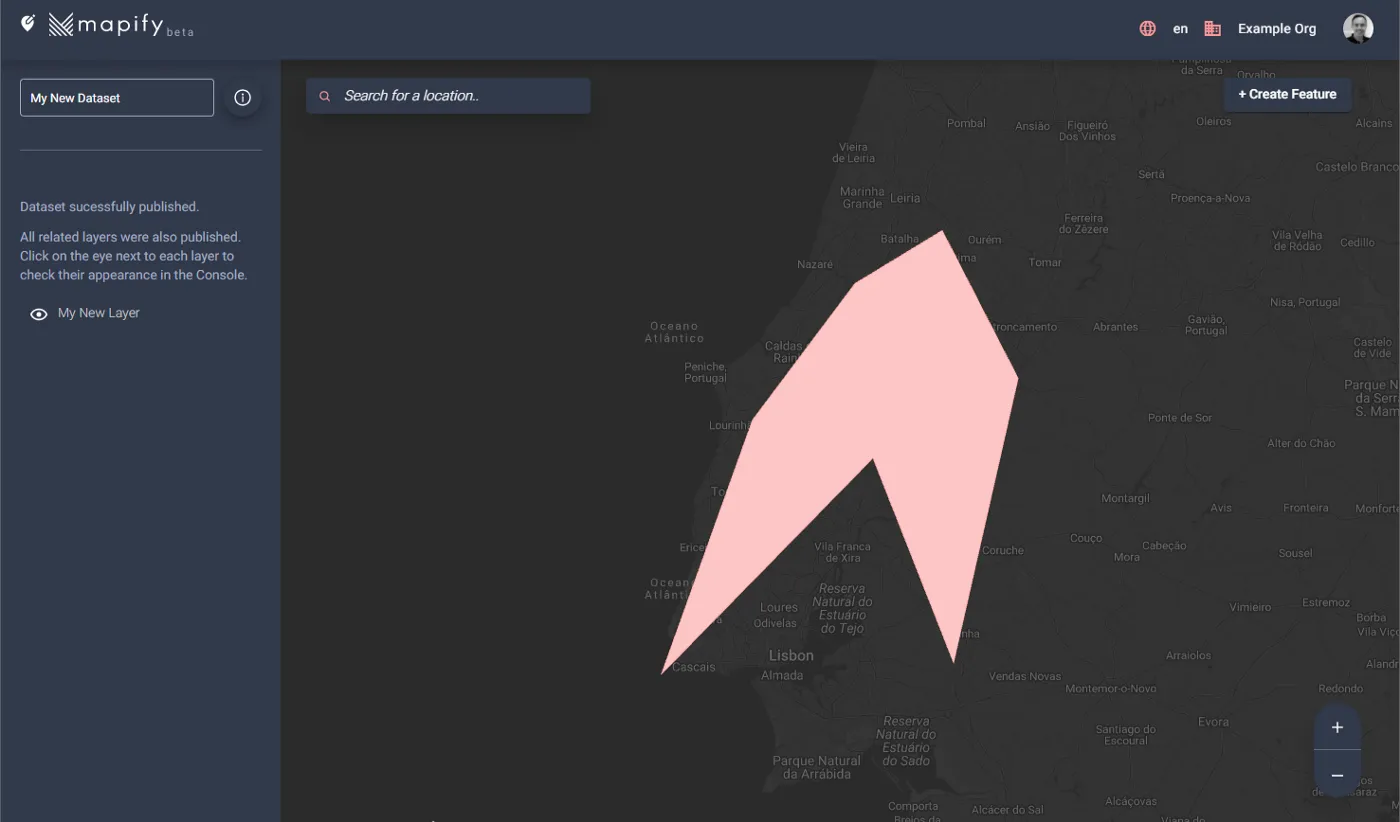The image size is (1400, 822).
Task: Click the Search for a location field
Action: [448, 96]
